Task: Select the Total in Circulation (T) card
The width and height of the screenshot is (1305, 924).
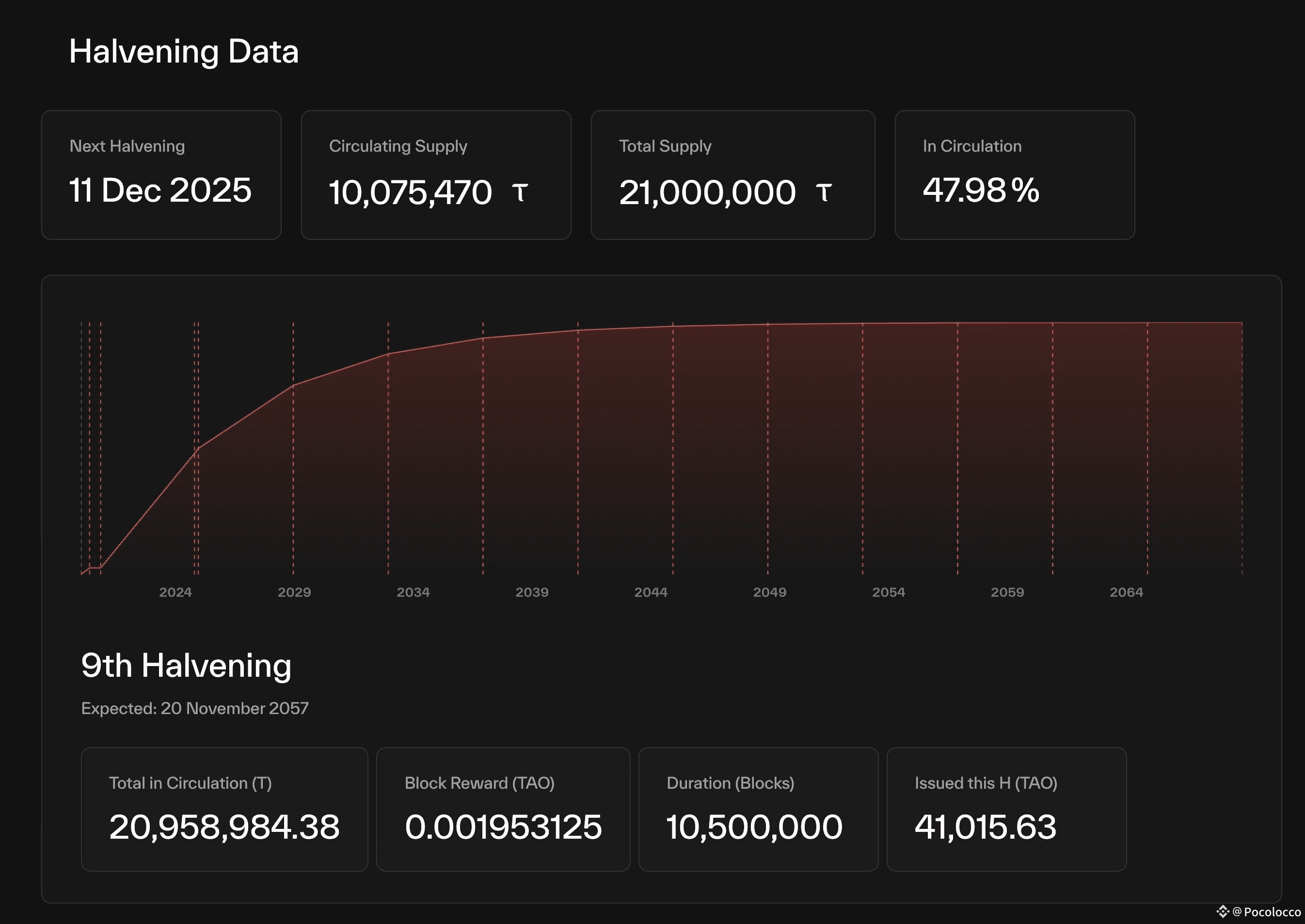Action: [224, 809]
